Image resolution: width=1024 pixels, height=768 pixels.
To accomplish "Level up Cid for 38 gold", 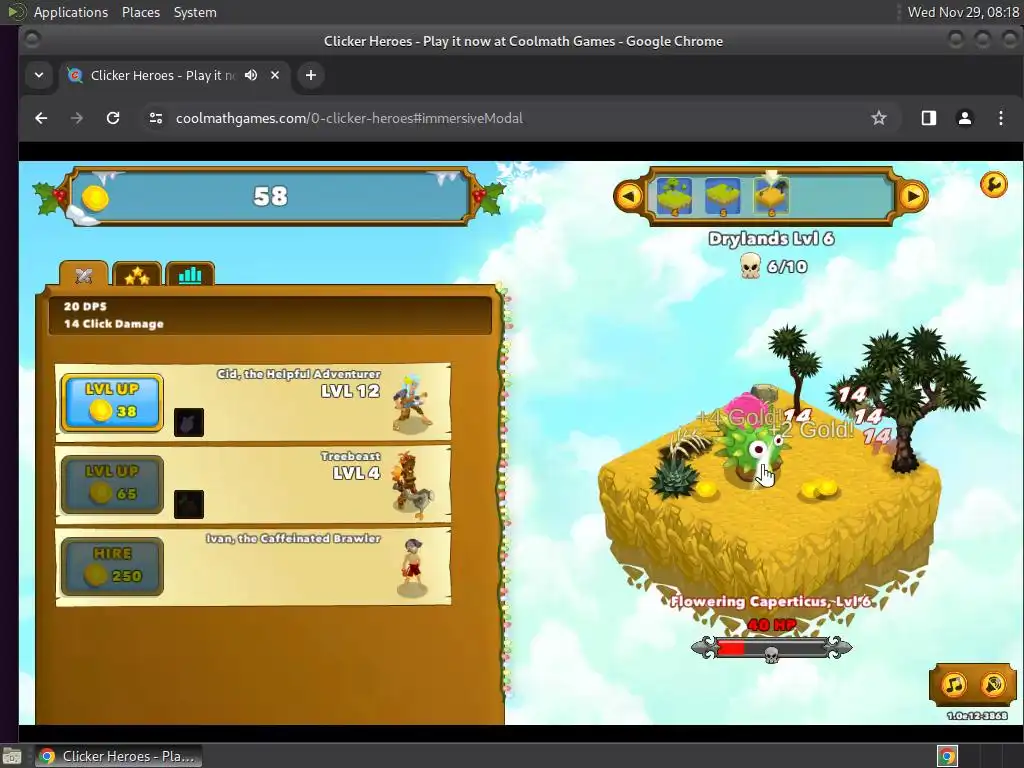I will coord(112,402).
